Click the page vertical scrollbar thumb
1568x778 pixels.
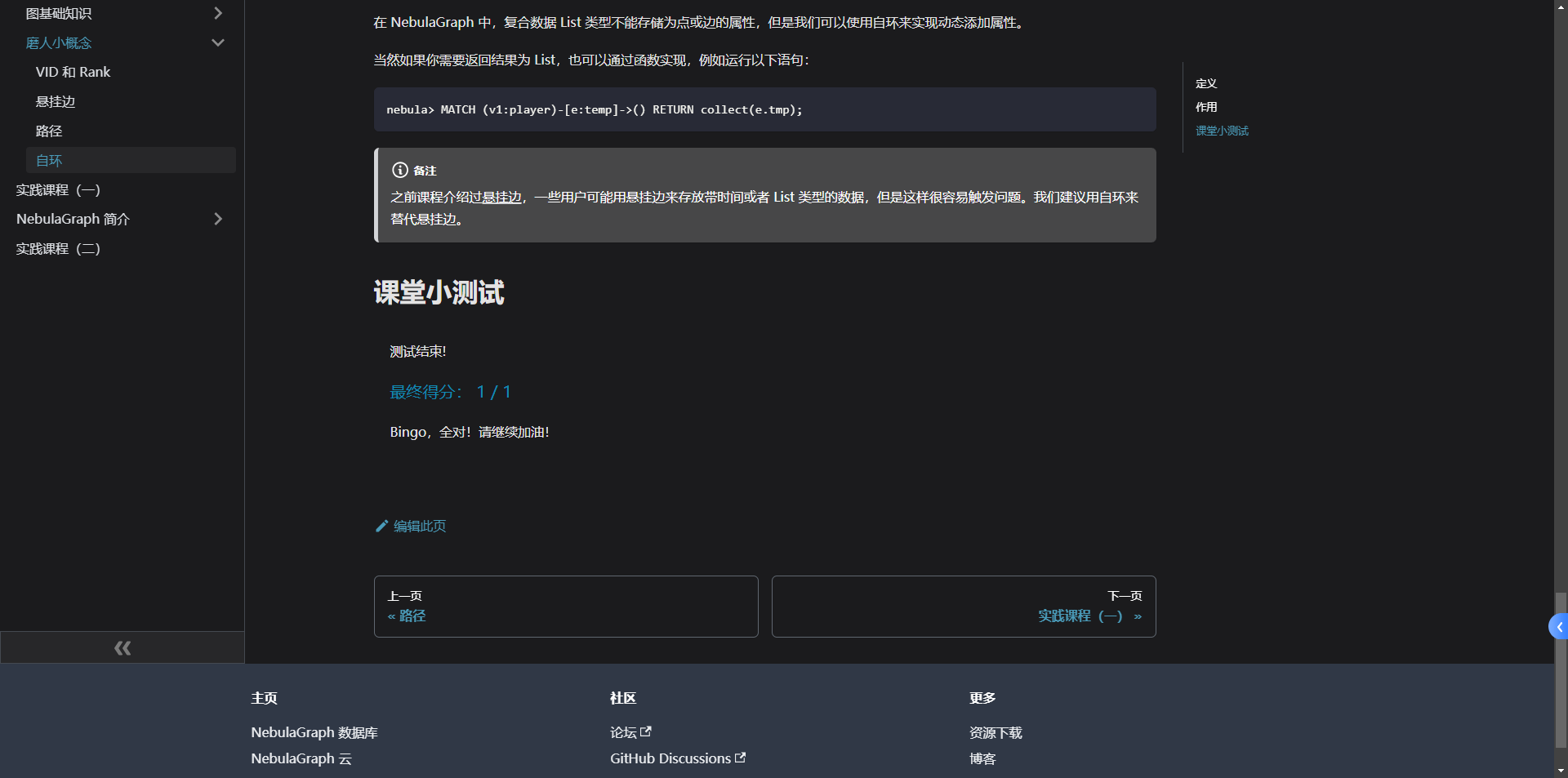[x=1561, y=669]
